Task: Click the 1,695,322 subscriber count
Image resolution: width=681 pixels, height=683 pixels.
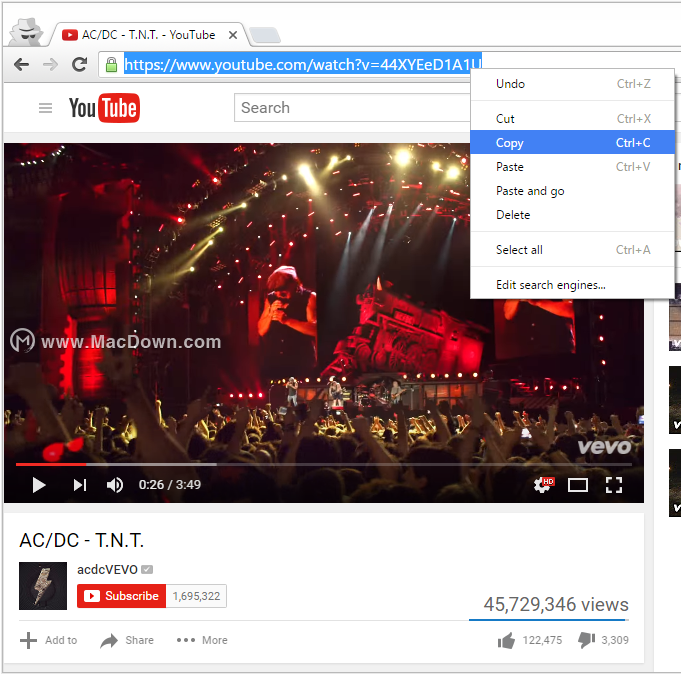Action: pyautogui.click(x=196, y=596)
